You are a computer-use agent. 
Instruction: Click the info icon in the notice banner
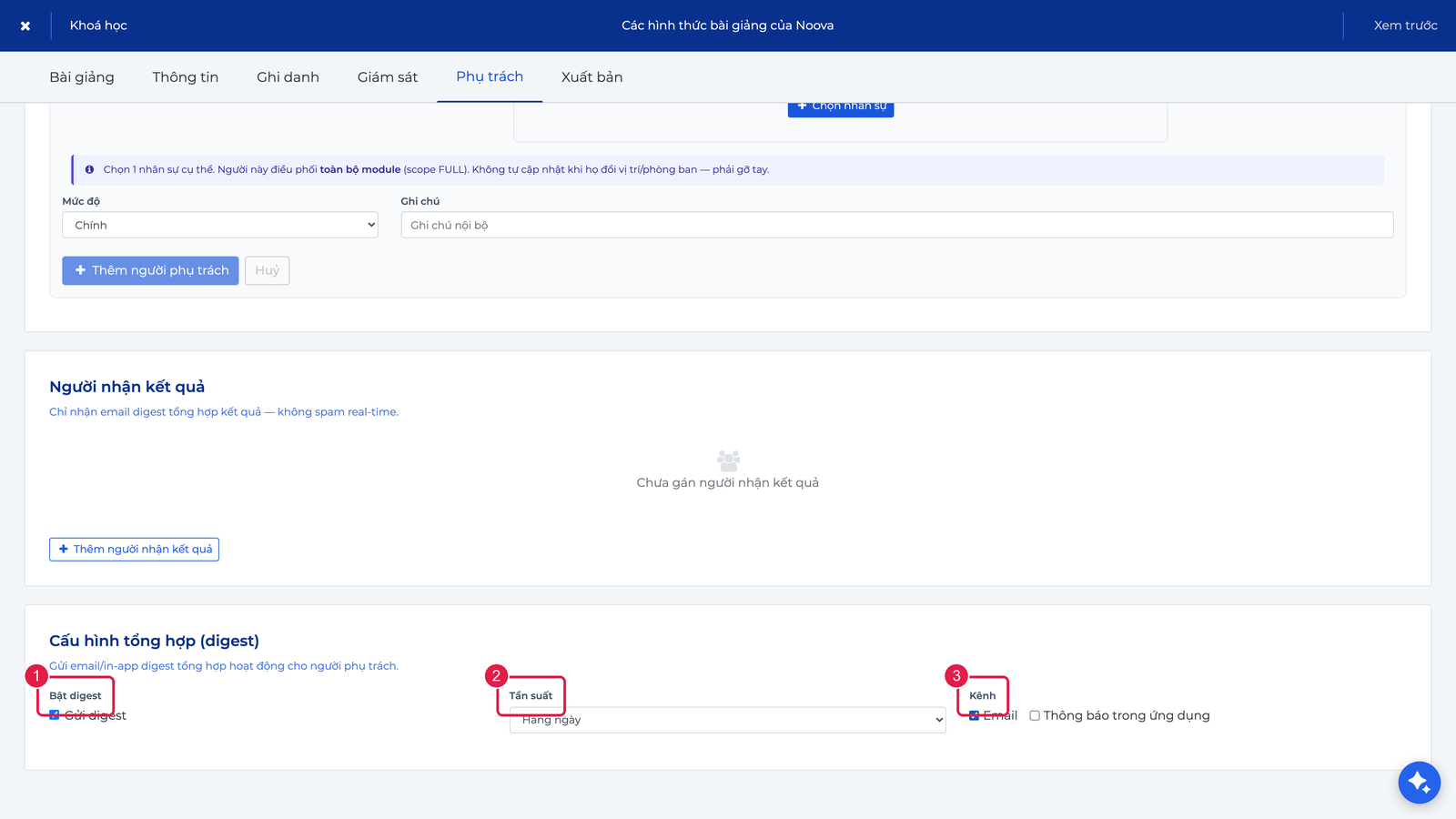pyautogui.click(x=89, y=169)
